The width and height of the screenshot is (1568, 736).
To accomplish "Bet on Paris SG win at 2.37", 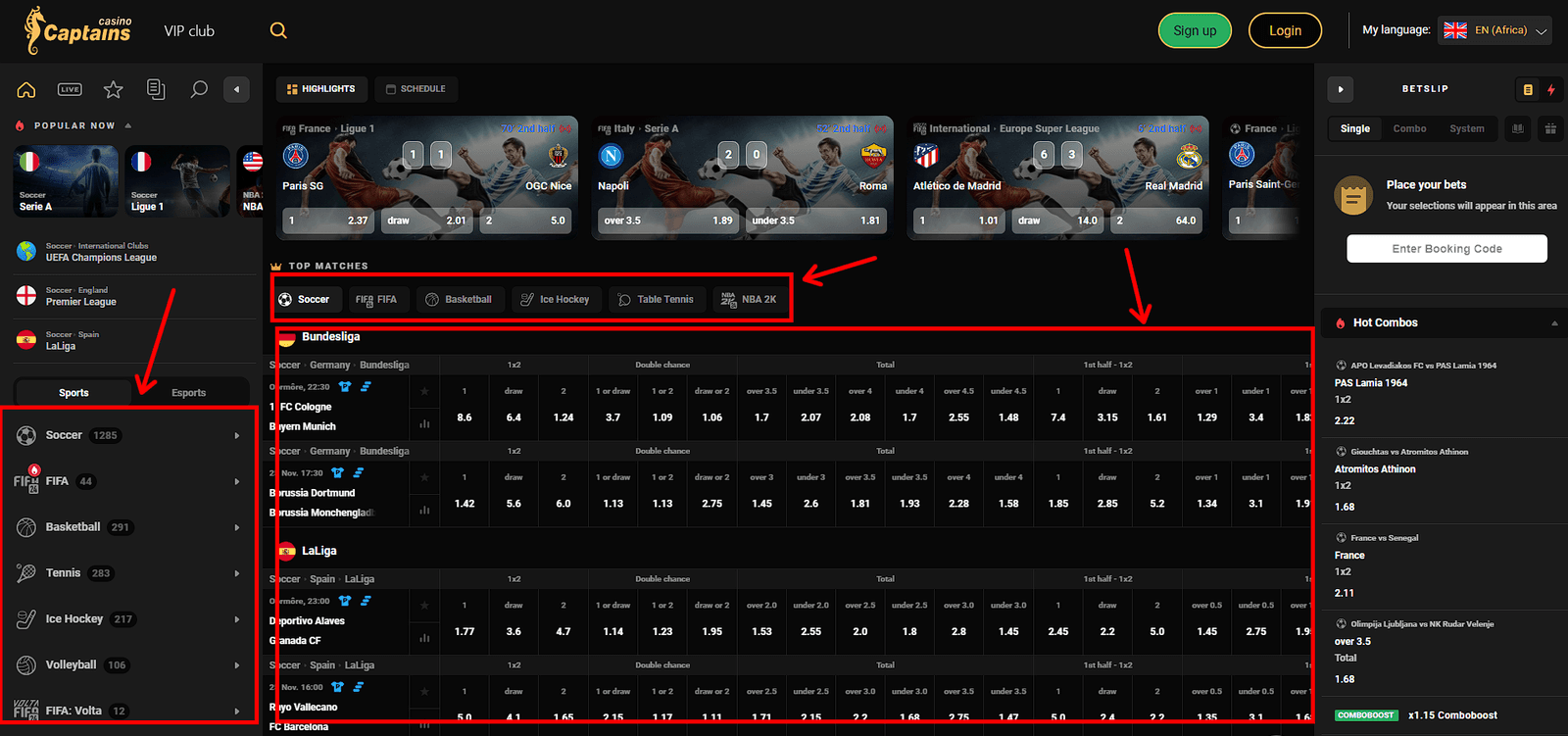I will [328, 221].
